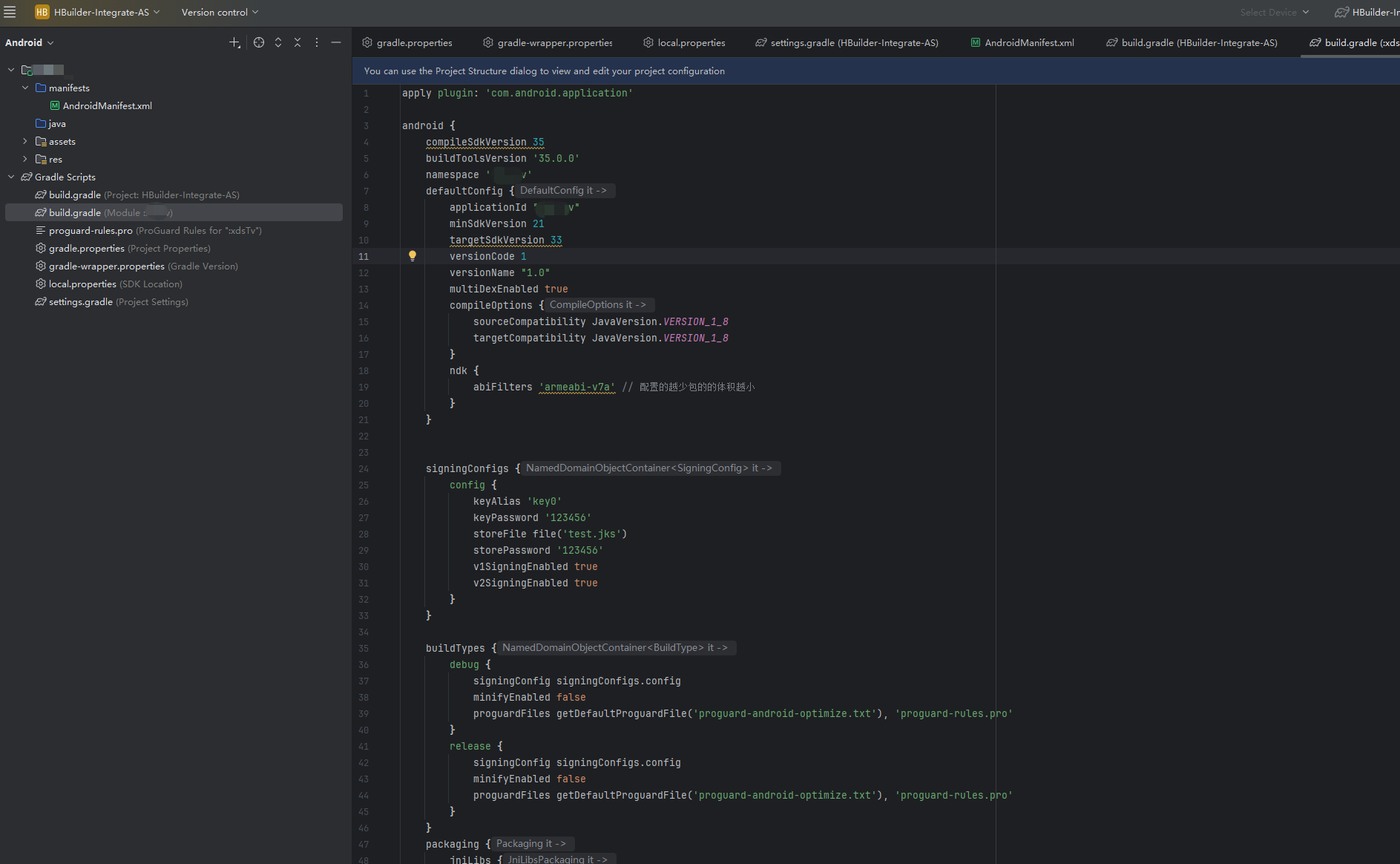The height and width of the screenshot is (864, 1400).
Task: Collapse all items in project tree
Action: (298, 42)
